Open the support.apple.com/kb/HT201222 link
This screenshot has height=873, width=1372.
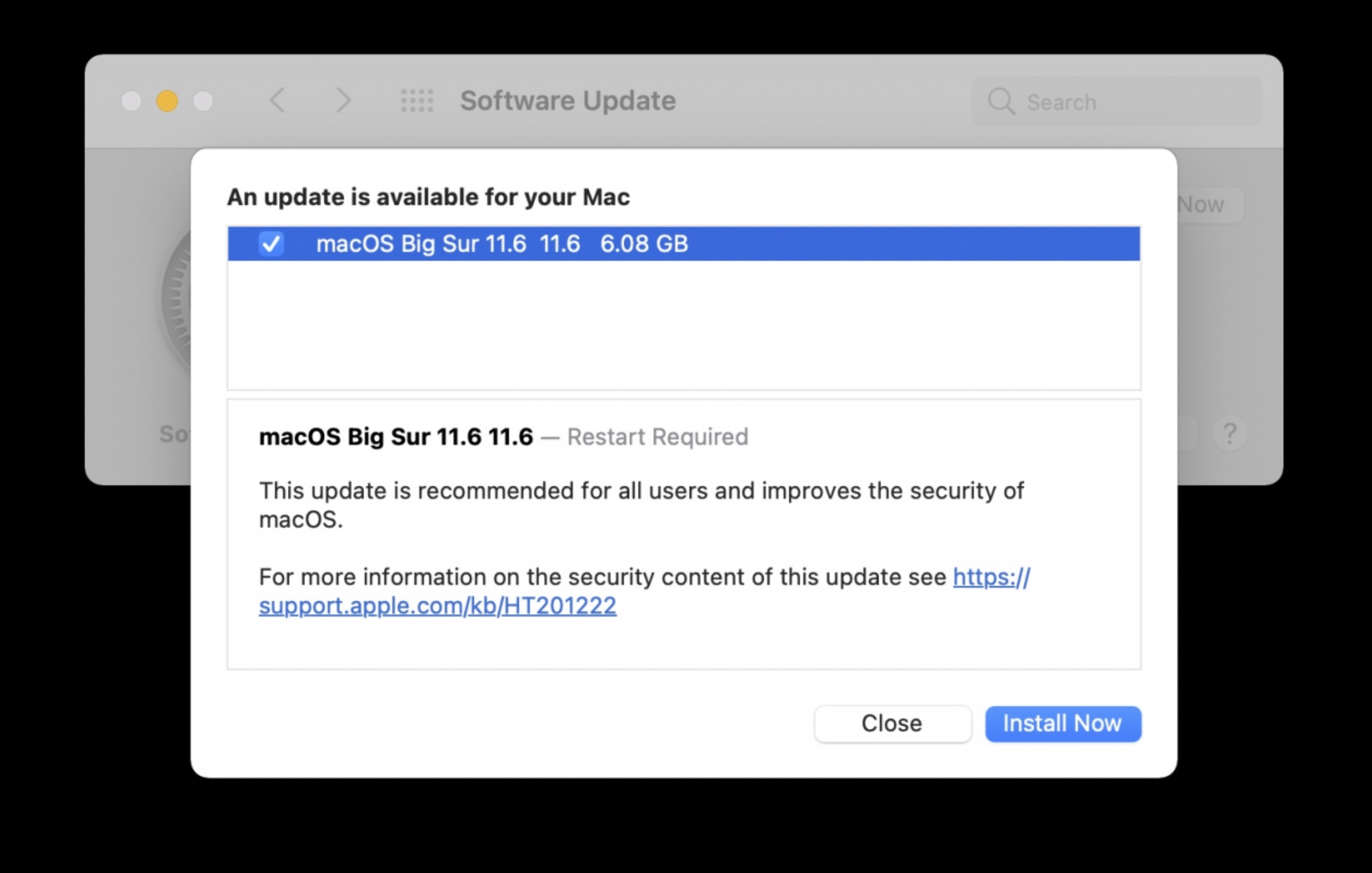[437, 606]
